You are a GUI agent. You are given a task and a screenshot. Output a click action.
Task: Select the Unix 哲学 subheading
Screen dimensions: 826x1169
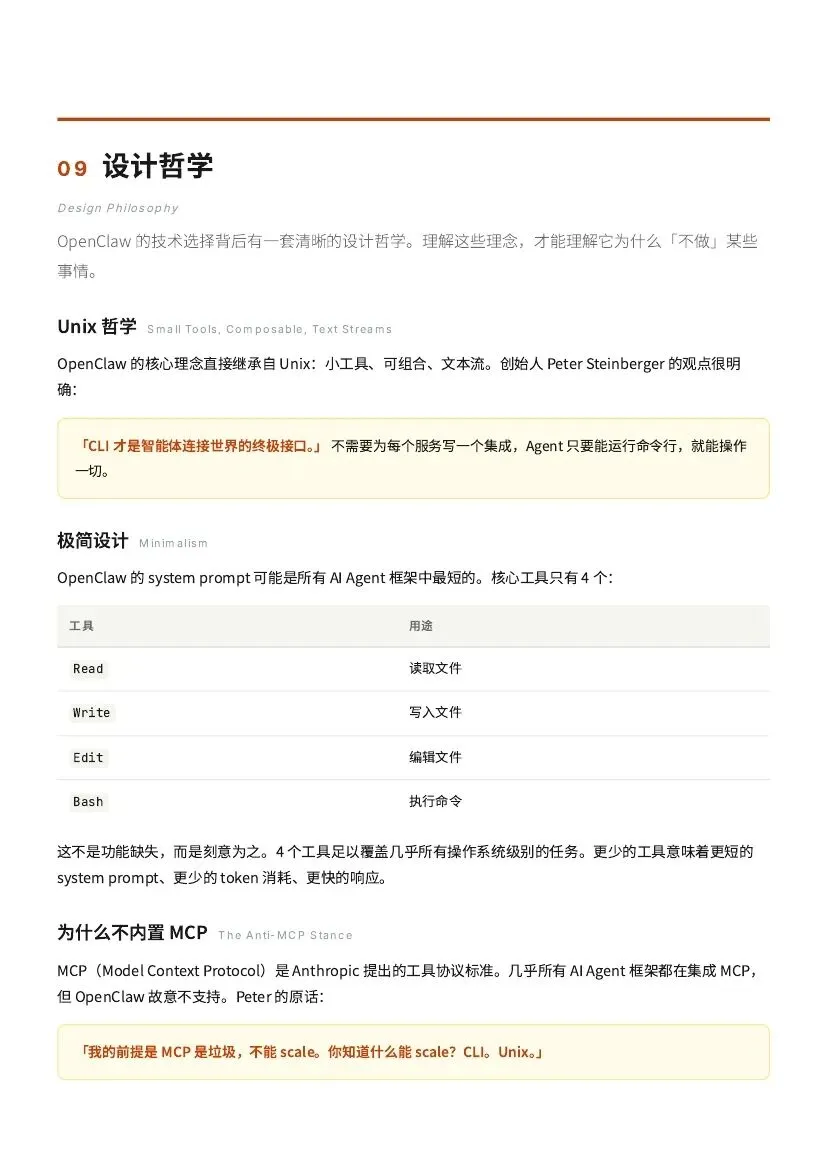[97, 327]
